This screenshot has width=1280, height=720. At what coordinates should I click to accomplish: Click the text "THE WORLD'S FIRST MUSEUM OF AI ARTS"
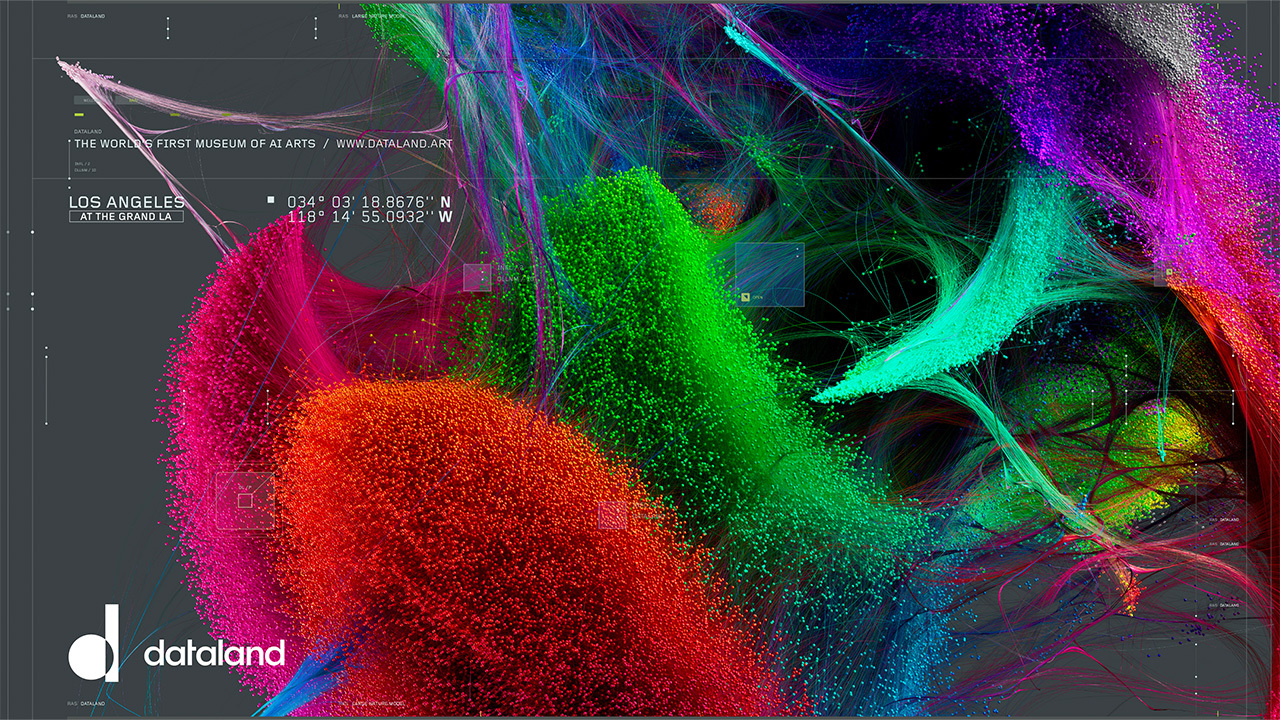195,144
